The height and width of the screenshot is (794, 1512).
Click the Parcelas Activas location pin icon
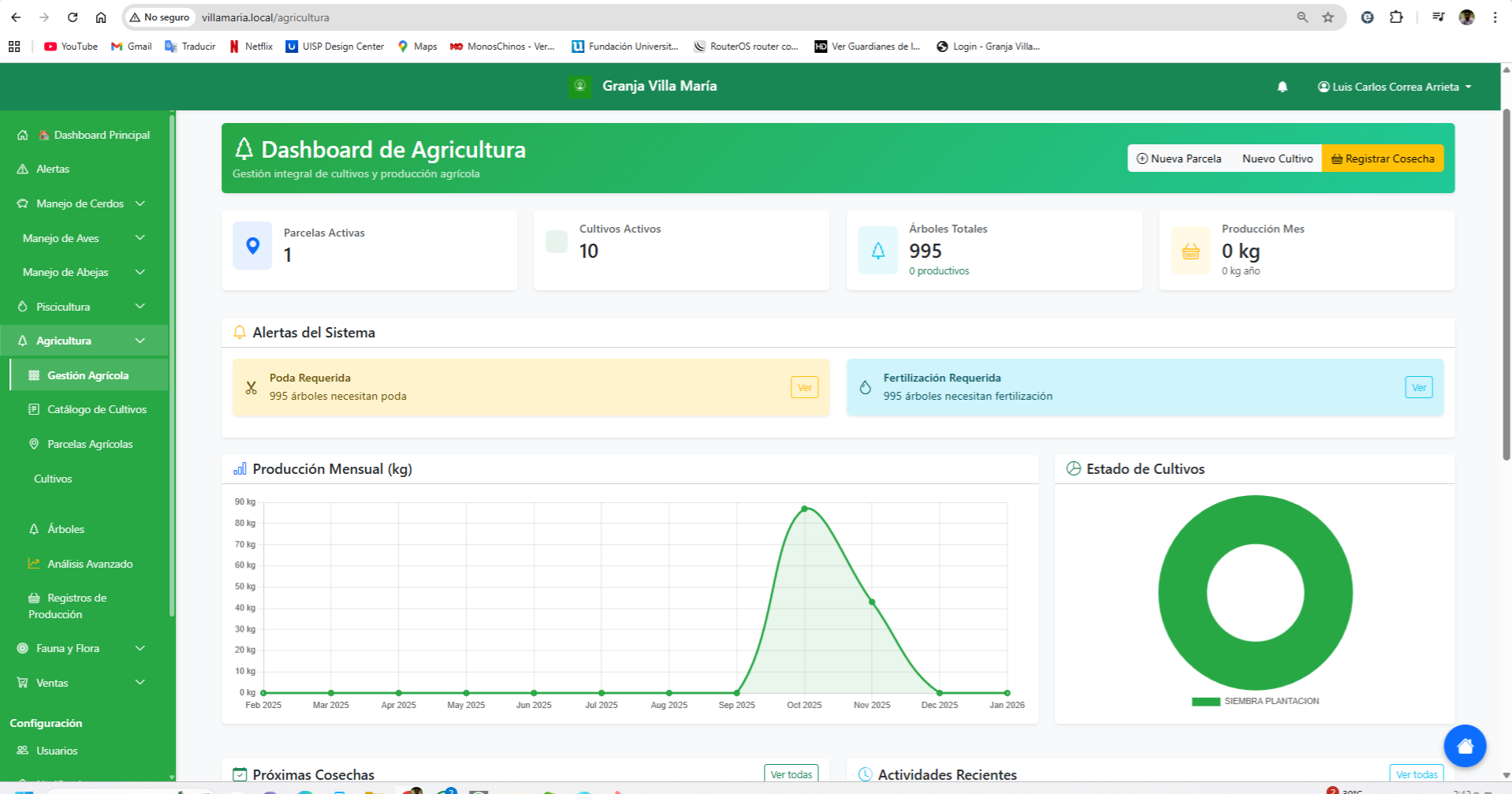[x=252, y=246]
